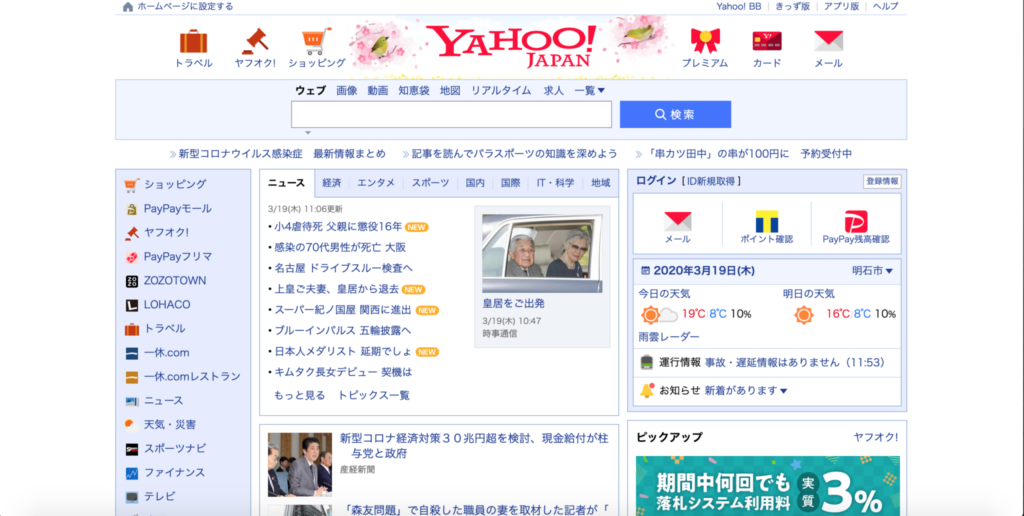The height and width of the screenshot is (516, 1024).
Task: Open the 明石市 location dropdown
Action: coord(872,270)
